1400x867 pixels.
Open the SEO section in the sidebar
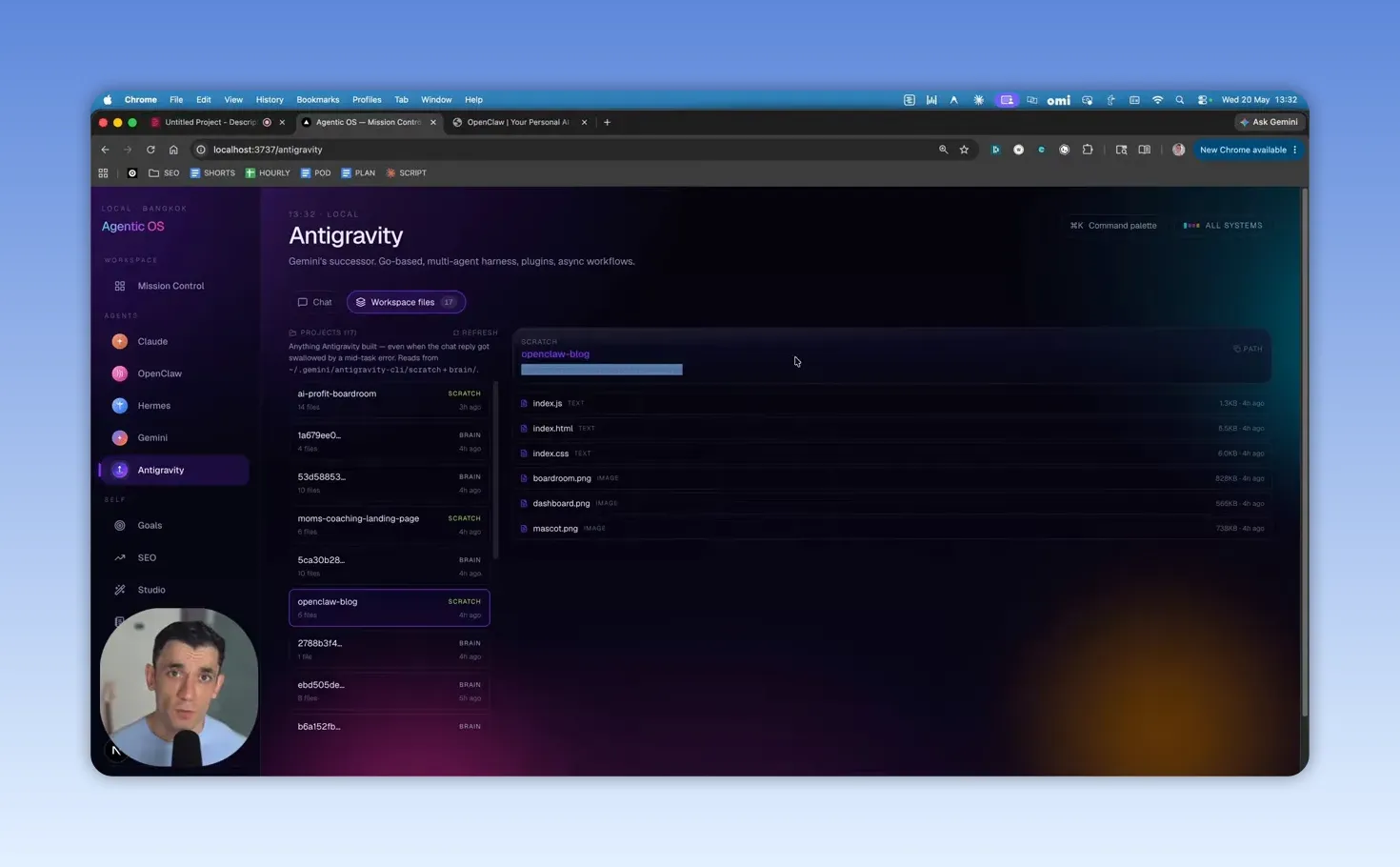coord(173,558)
